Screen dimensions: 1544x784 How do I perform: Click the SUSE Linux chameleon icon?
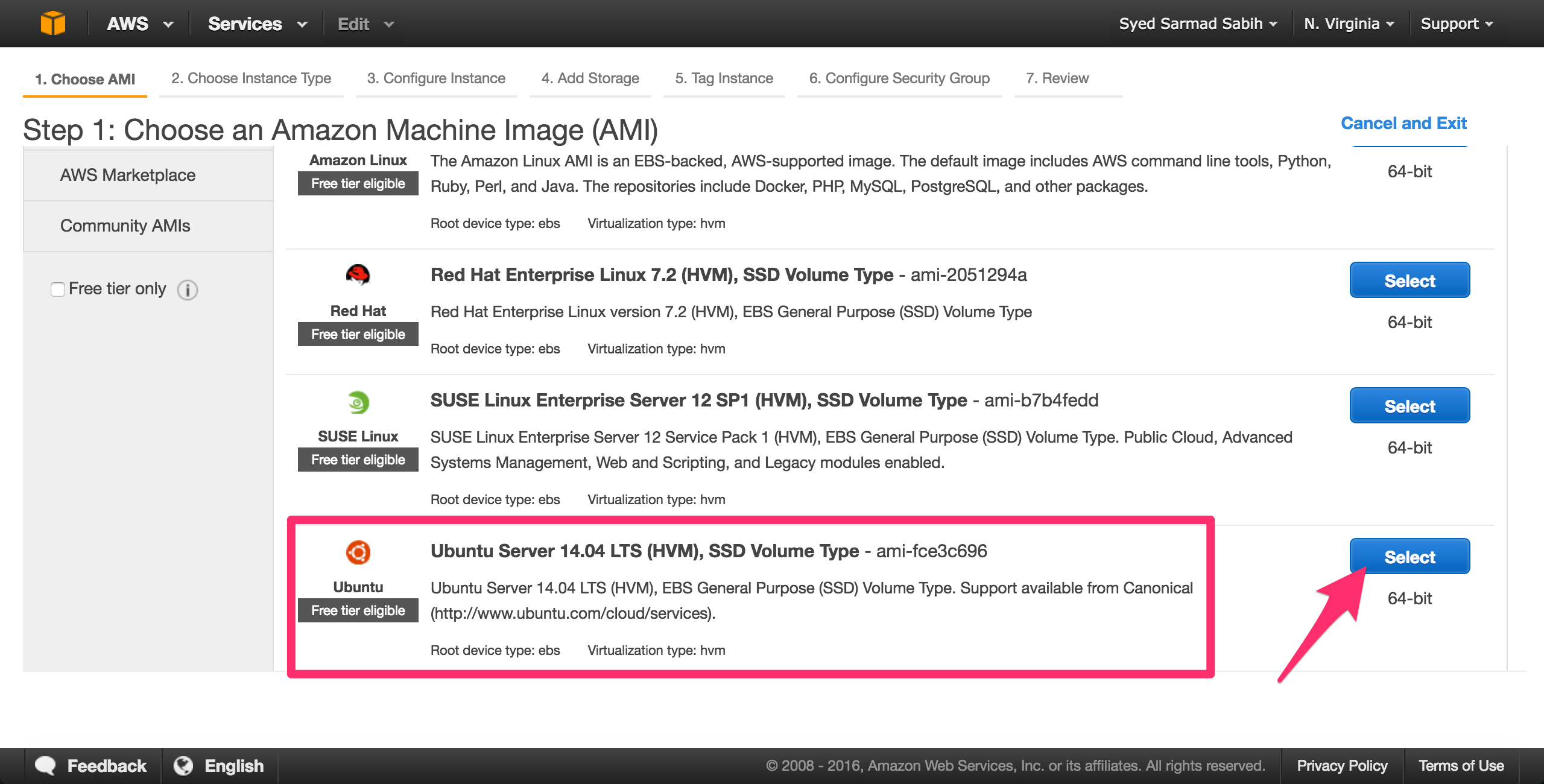358,402
